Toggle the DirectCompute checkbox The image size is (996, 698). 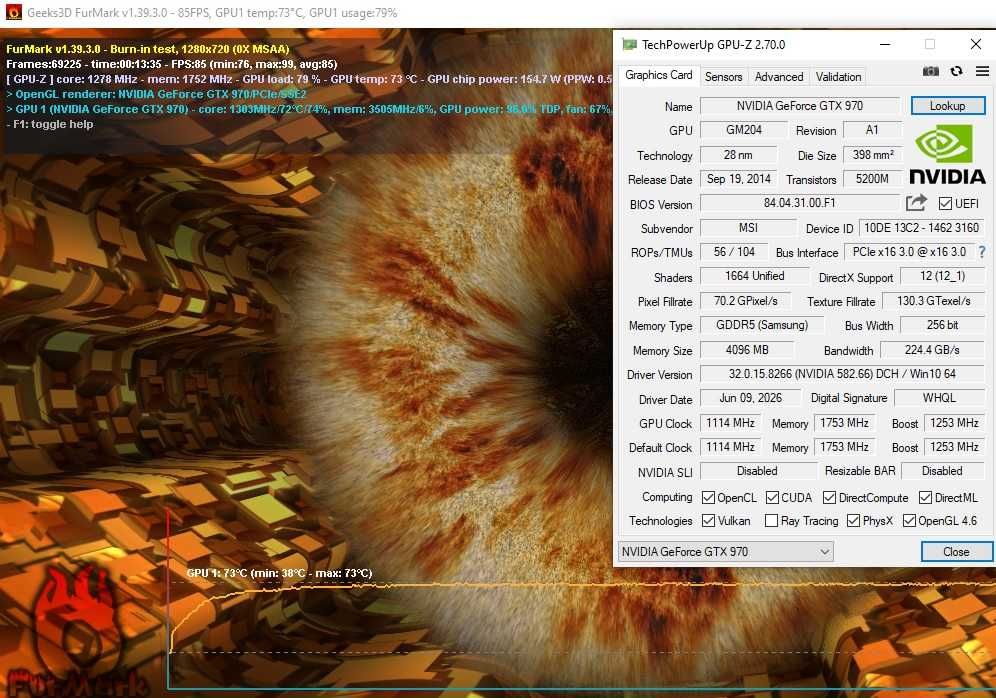829,497
